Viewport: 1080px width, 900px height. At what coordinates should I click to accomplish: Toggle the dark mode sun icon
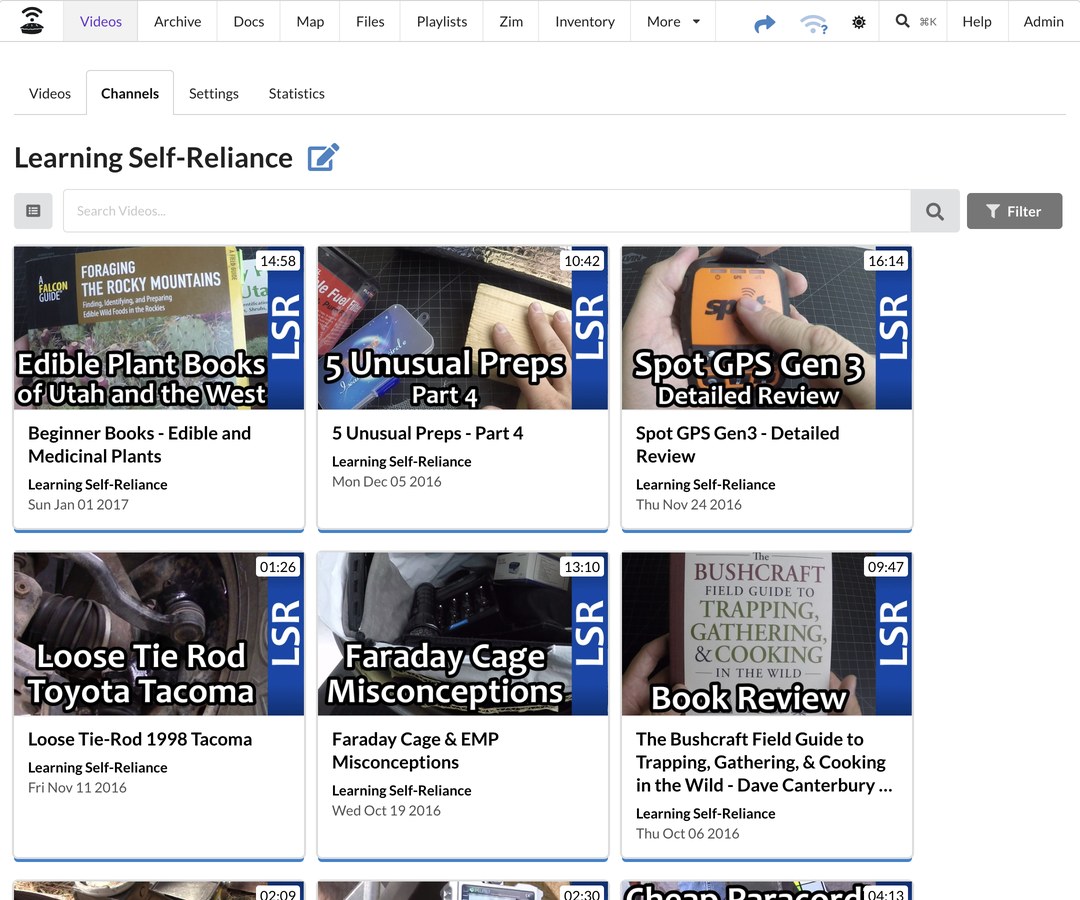pyautogui.click(x=858, y=22)
